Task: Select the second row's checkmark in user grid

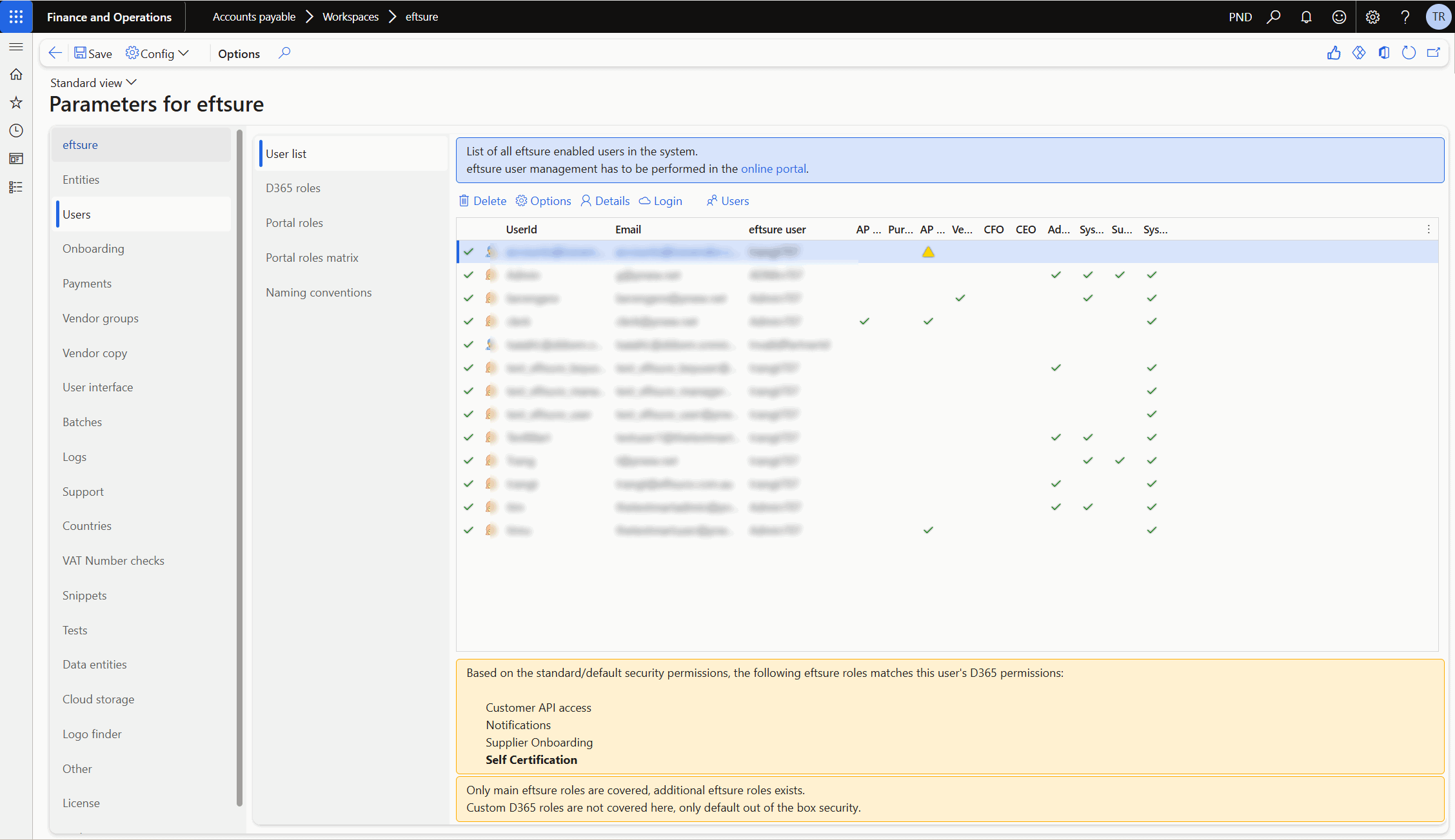Action: 469,275
